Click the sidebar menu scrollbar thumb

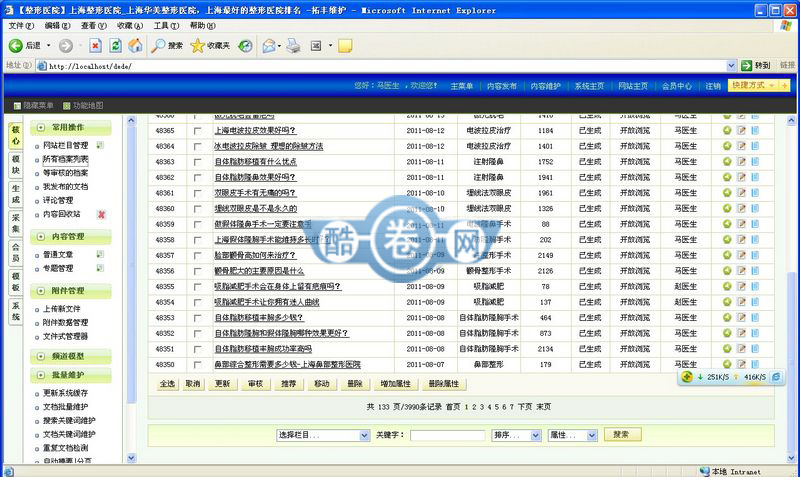point(131,265)
